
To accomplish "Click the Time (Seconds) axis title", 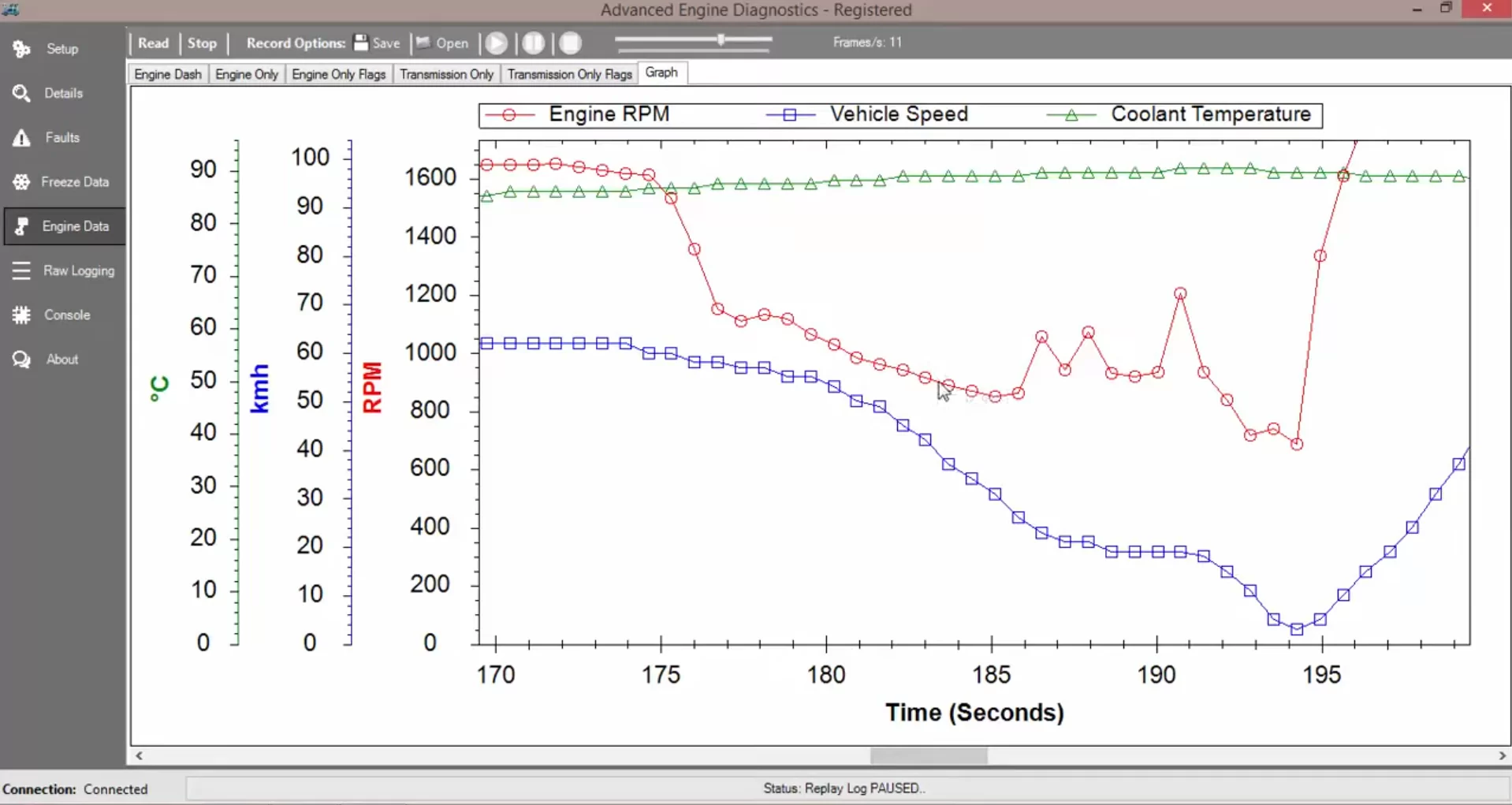I will pyautogui.click(x=974, y=713).
